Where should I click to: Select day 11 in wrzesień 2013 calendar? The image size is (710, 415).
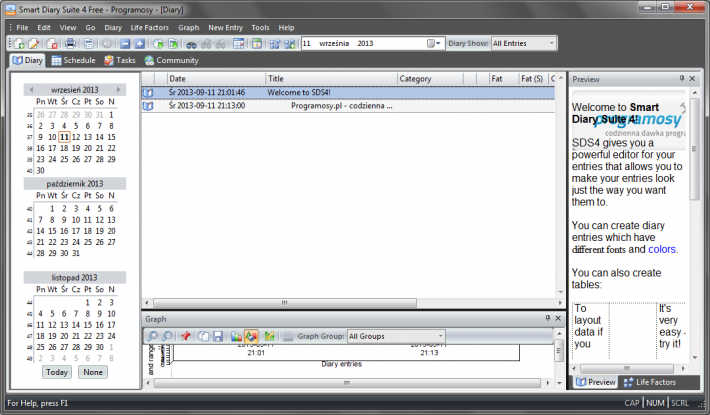[x=64, y=137]
